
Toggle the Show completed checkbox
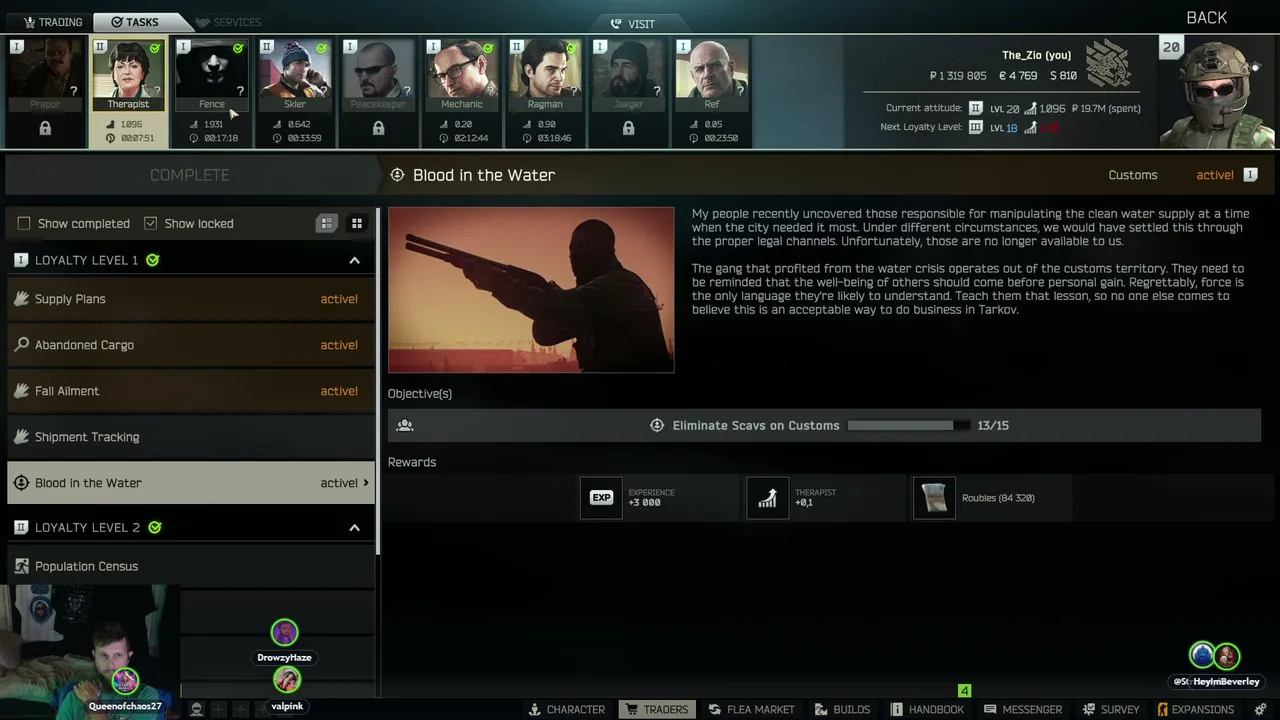tap(24, 223)
